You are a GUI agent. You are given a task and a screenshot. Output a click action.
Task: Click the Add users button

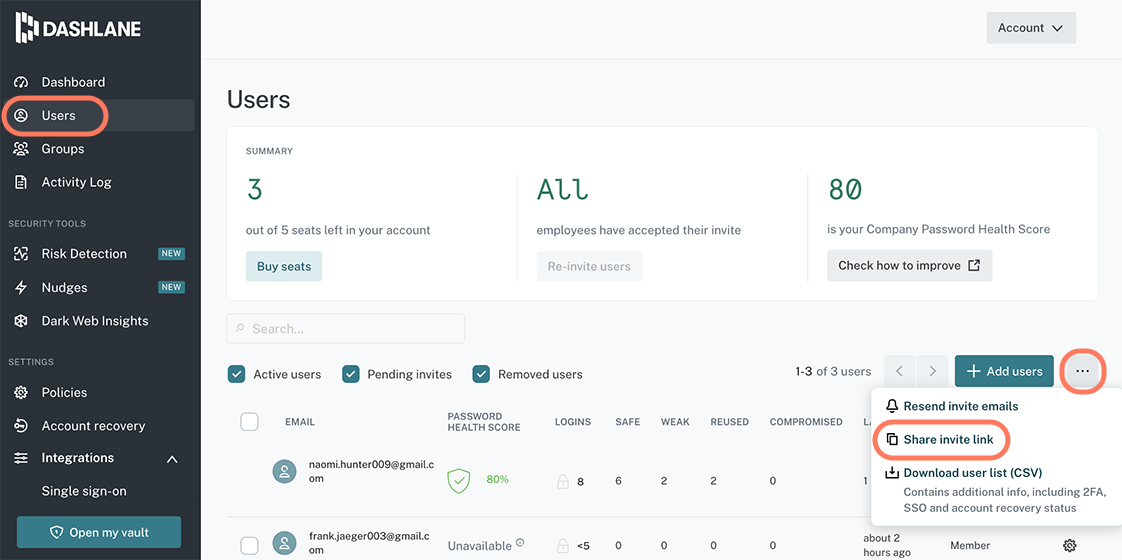pyautogui.click(x=1004, y=371)
